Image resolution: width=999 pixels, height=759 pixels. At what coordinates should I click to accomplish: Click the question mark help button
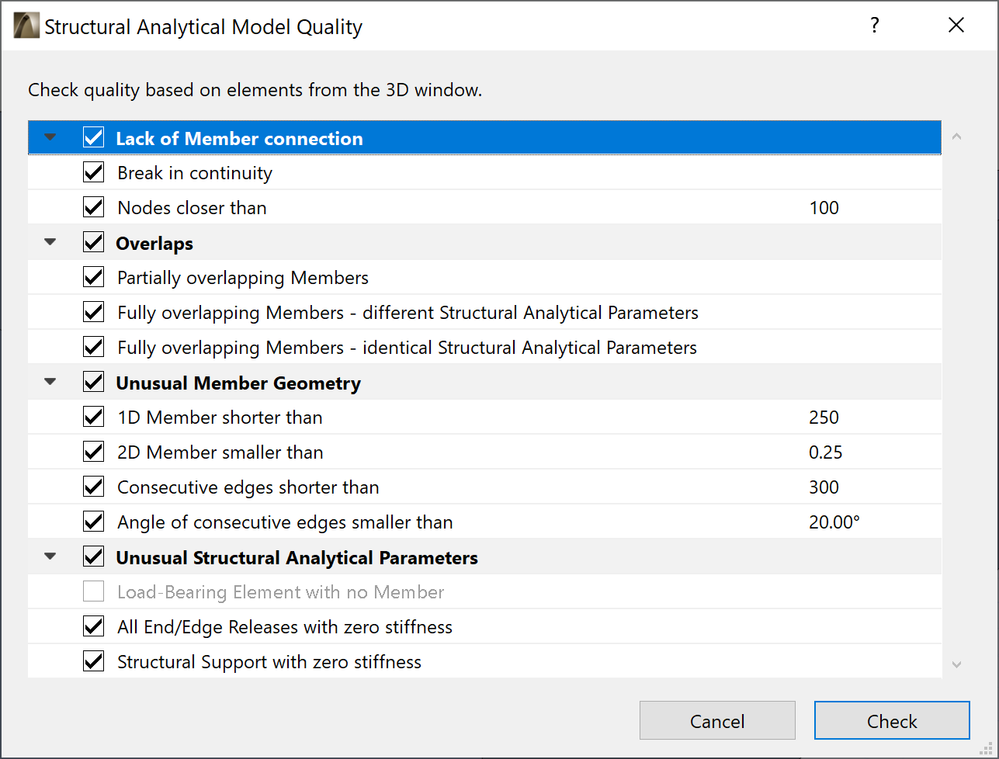[874, 26]
